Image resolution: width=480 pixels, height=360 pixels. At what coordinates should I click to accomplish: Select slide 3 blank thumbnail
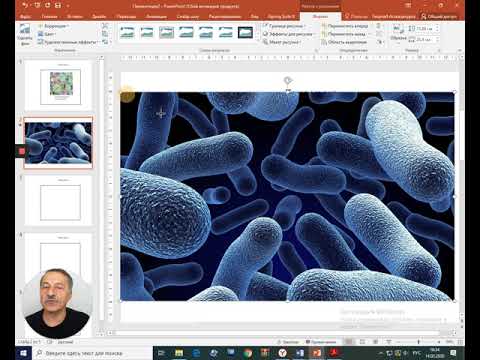(x=58, y=201)
